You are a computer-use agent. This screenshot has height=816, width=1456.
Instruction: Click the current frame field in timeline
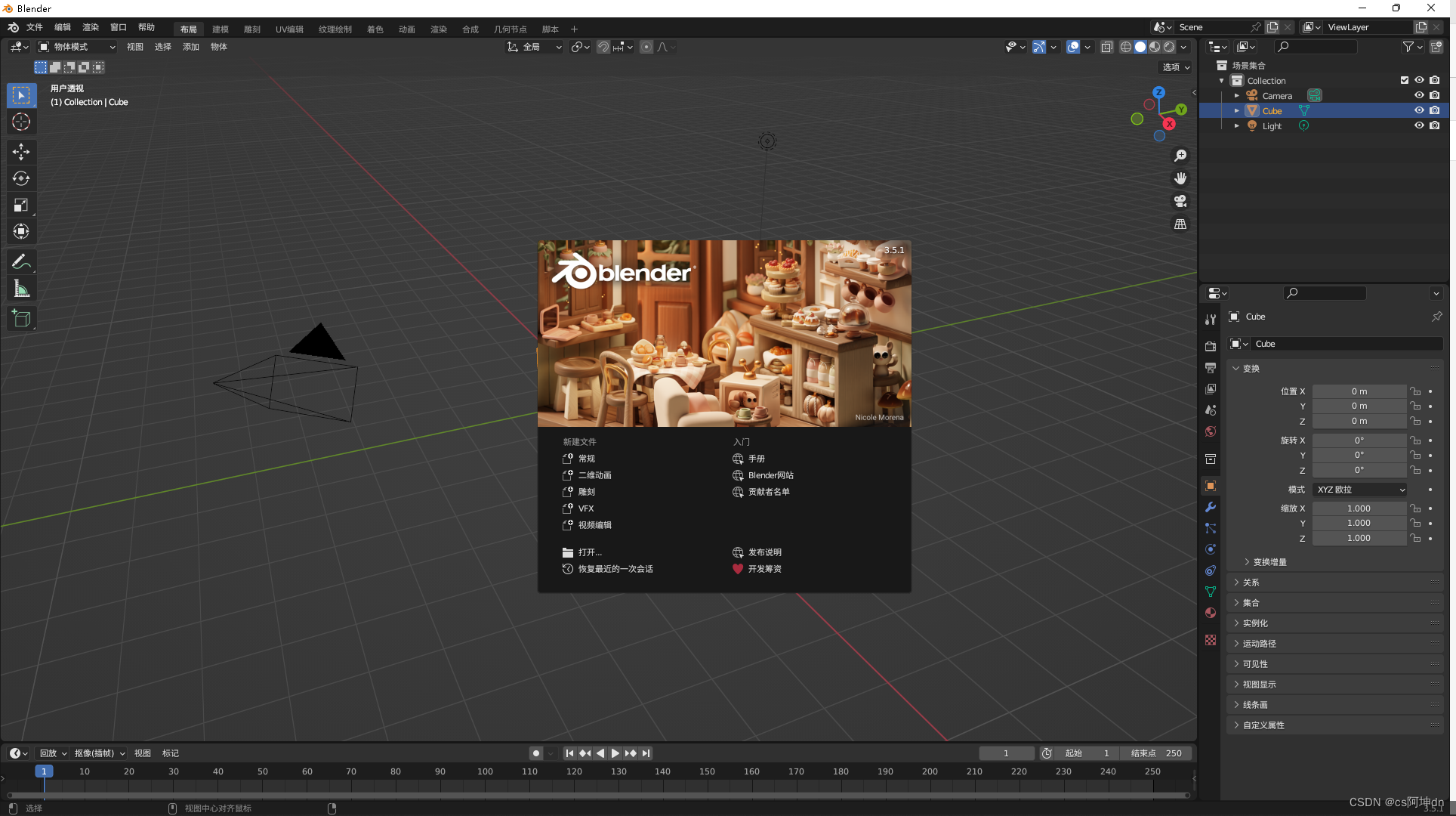(x=1007, y=753)
